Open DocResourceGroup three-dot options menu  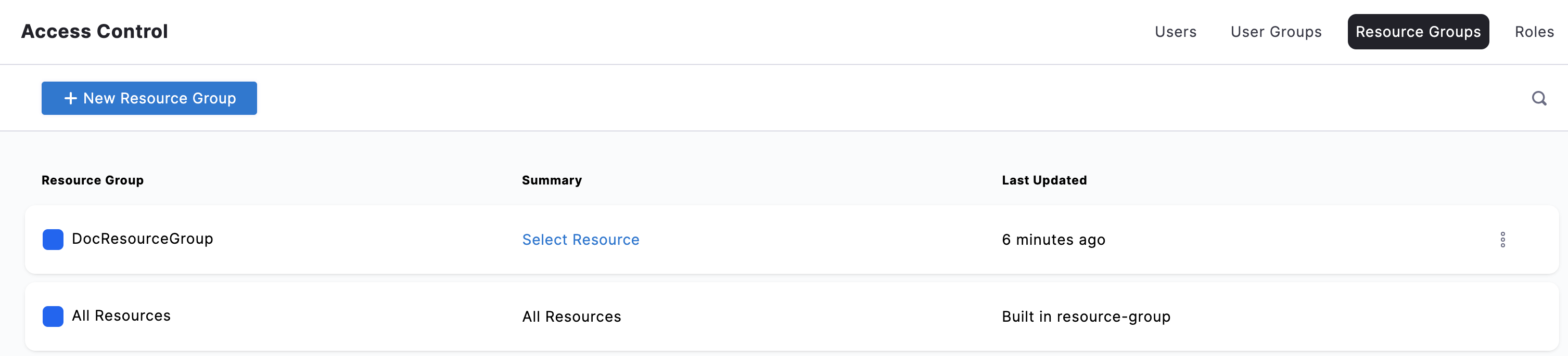(x=1502, y=240)
